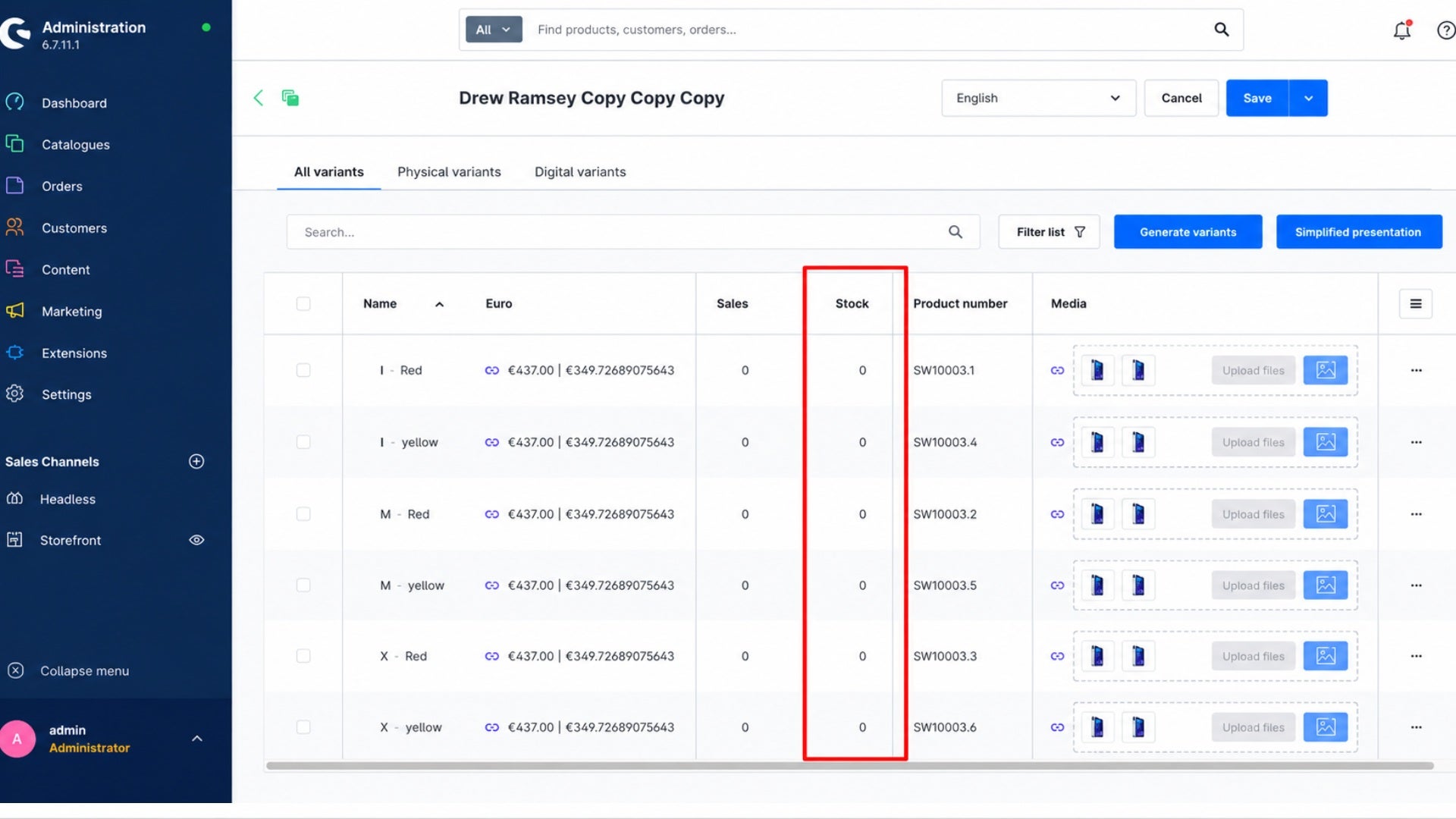The height and width of the screenshot is (819, 1456).
Task: Add a new sales channel
Action: 196,461
